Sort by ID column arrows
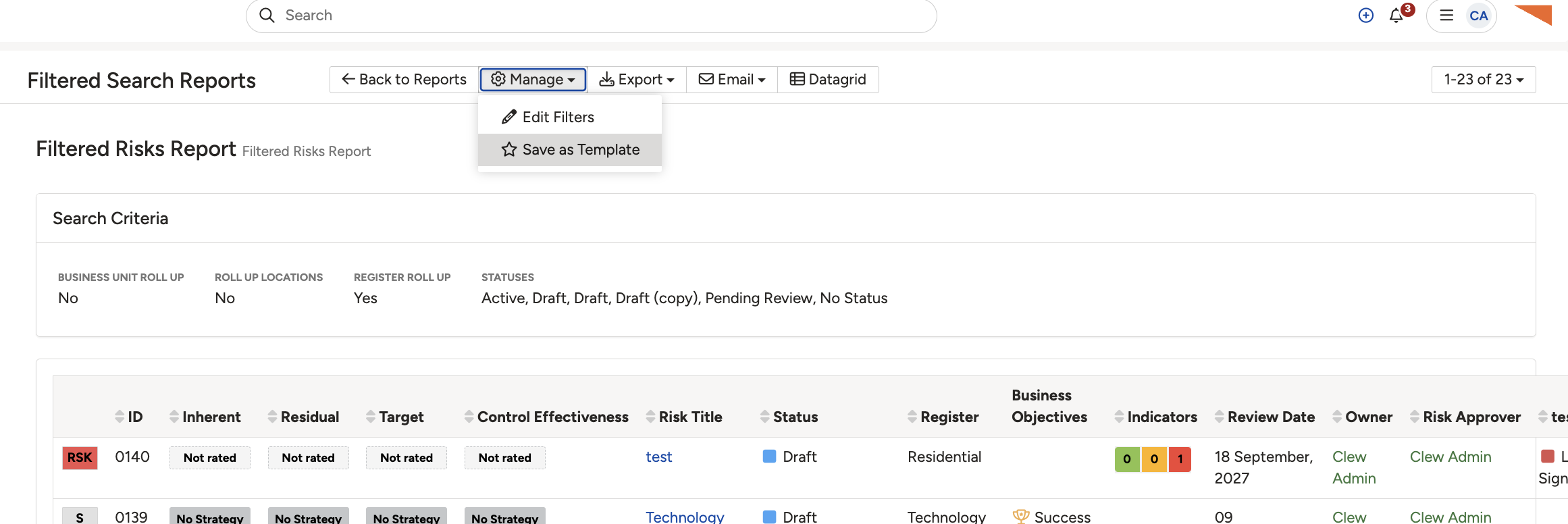The height and width of the screenshot is (524, 1568). [x=120, y=417]
